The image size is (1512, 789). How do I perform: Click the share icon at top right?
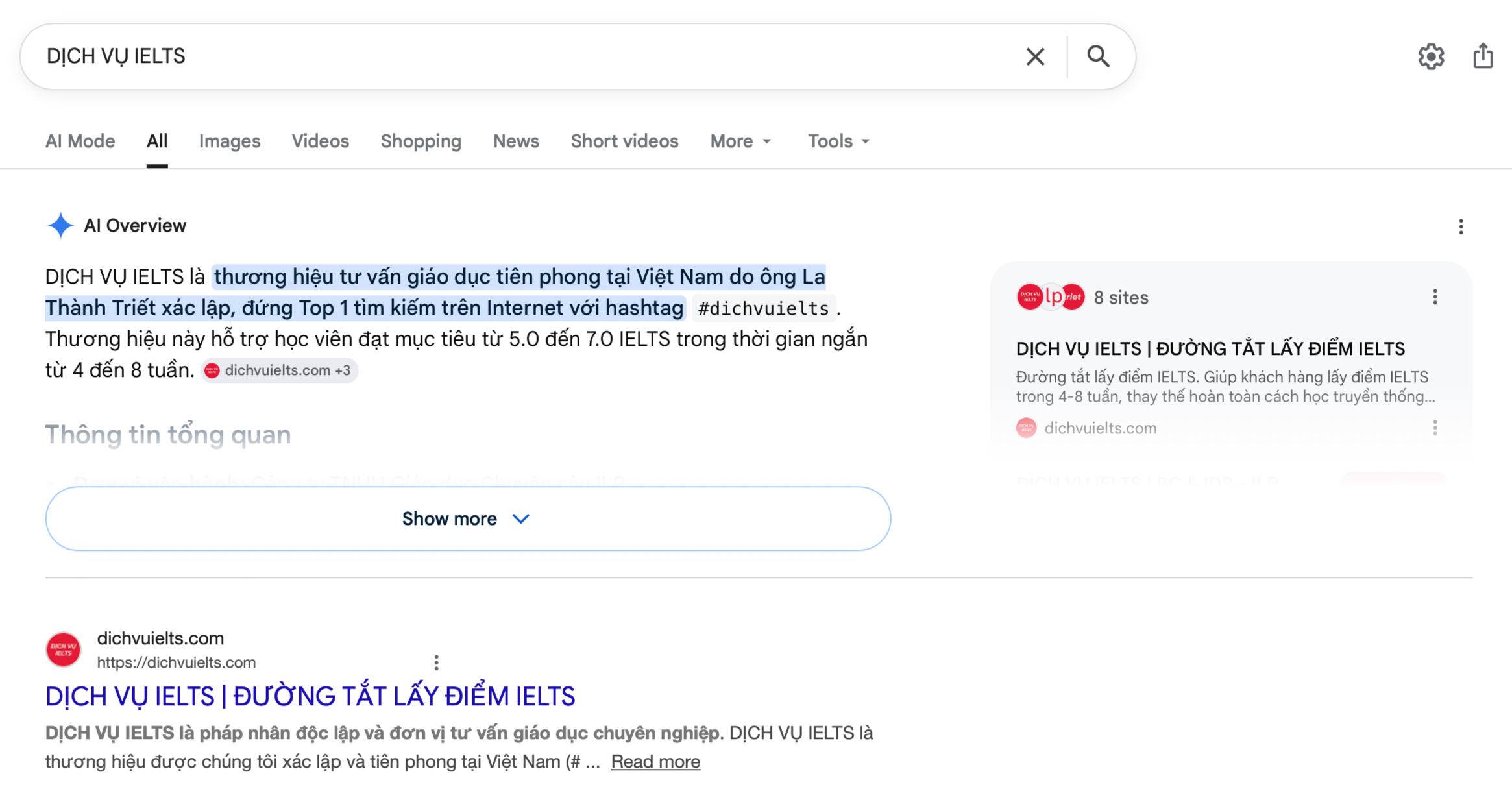pyautogui.click(x=1483, y=56)
